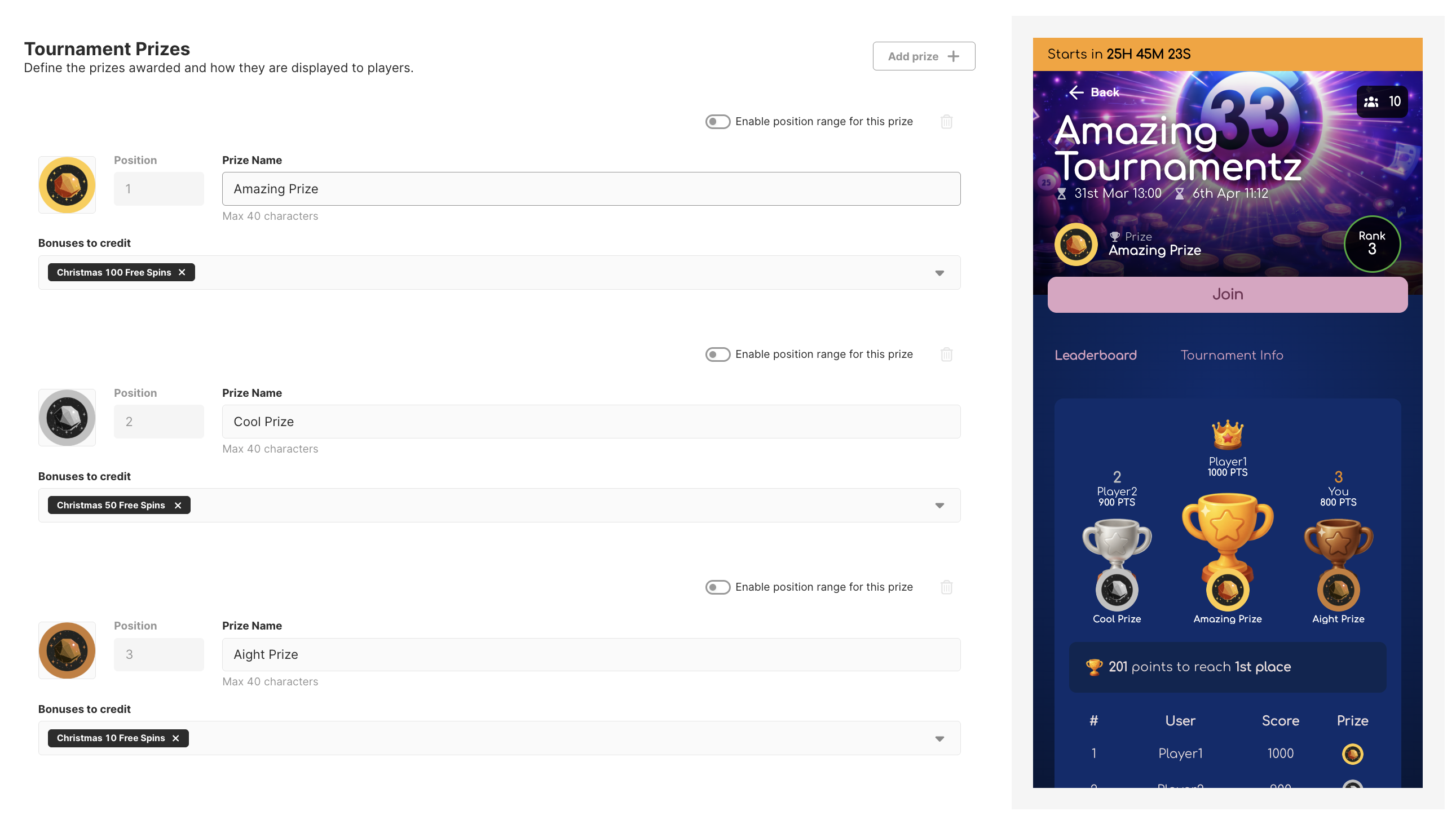Click the trash icon for Cool Prize
Viewport: 1456px width, 824px height.
(946, 355)
